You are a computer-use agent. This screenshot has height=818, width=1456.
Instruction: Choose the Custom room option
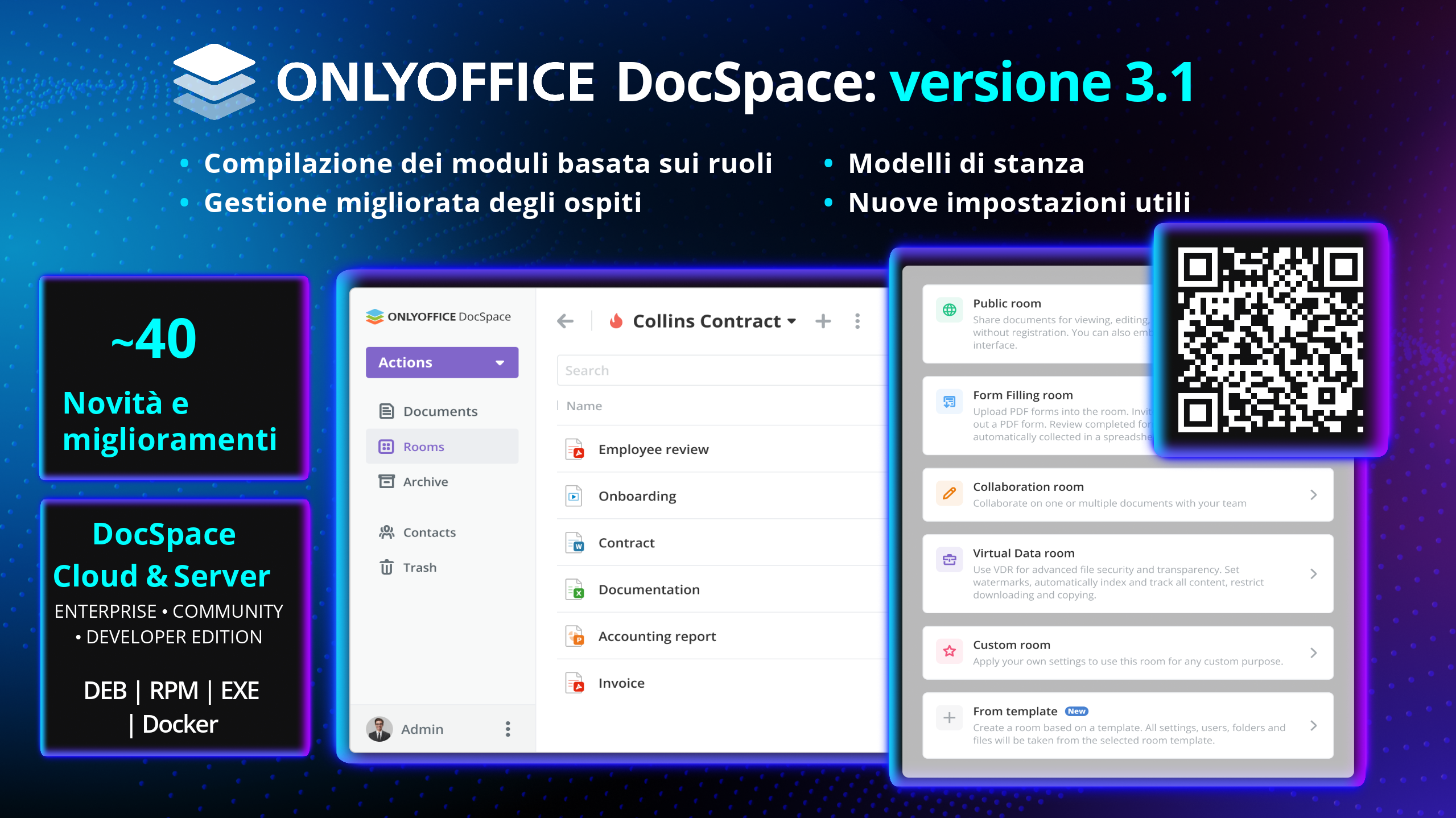(1128, 652)
